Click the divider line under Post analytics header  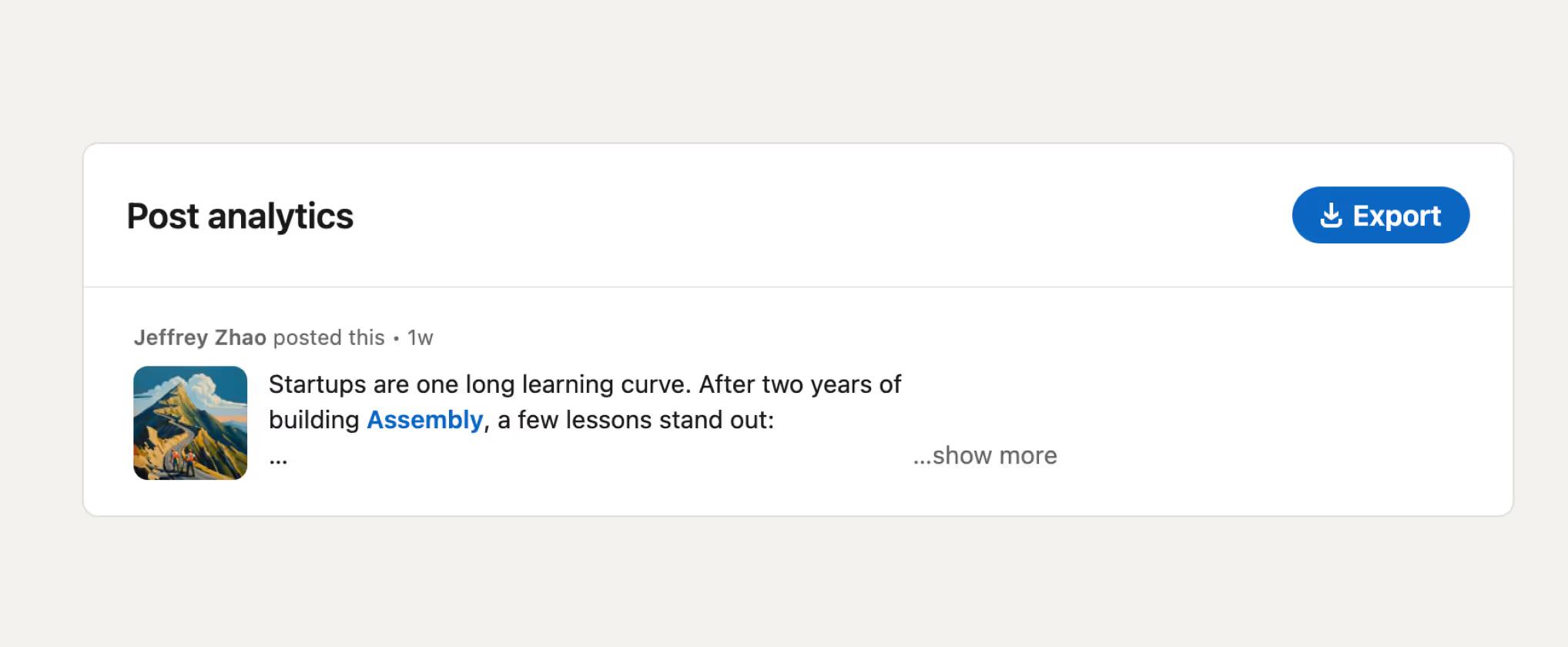(x=798, y=287)
